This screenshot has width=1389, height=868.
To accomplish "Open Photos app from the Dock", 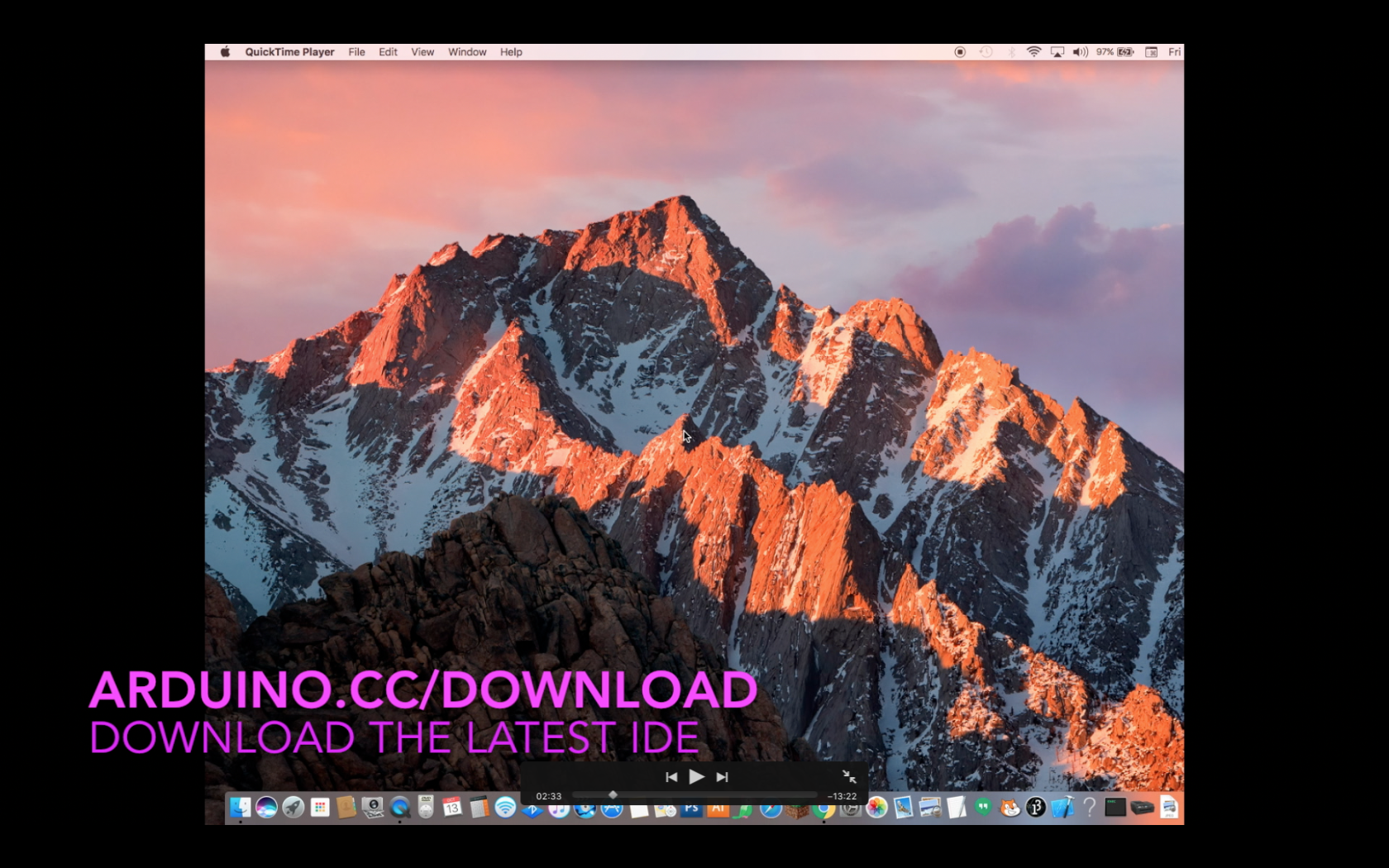I will pos(877,808).
